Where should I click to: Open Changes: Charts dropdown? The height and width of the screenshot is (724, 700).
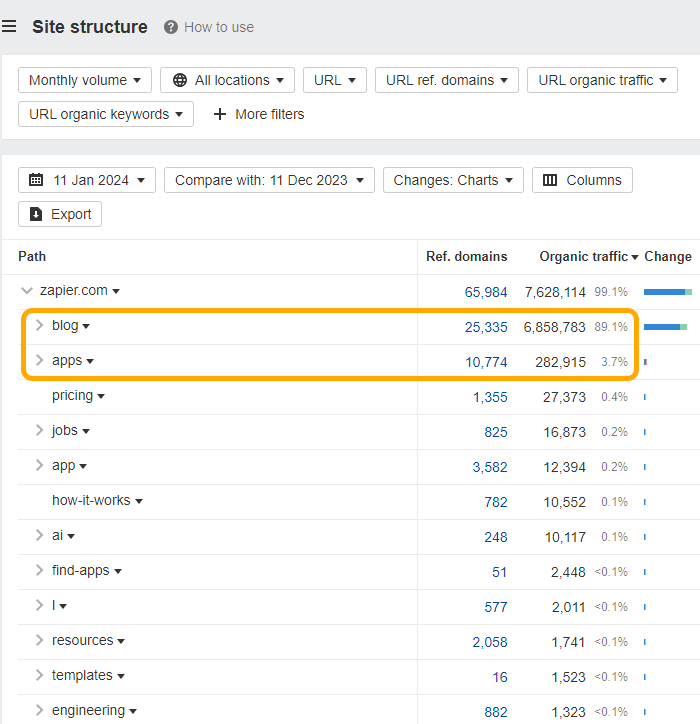[453, 180]
